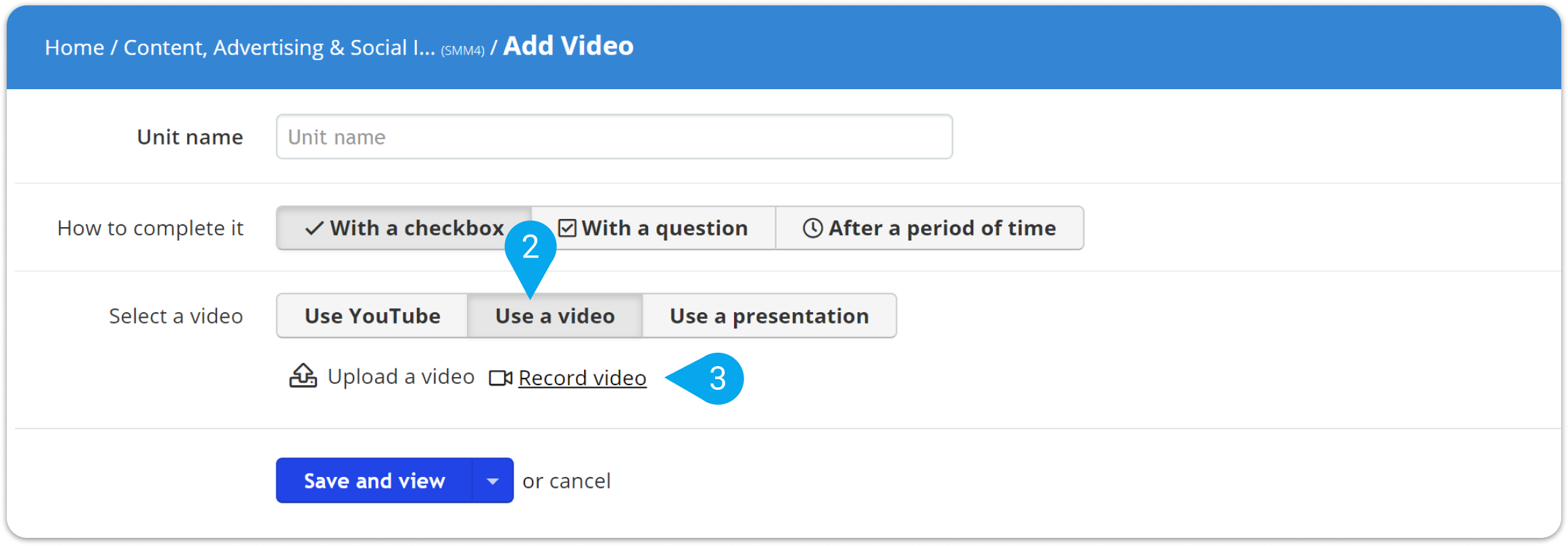Open the Content, Advertising & Social breadcrumb
This screenshot has height=546, width=1568.
coord(279,47)
